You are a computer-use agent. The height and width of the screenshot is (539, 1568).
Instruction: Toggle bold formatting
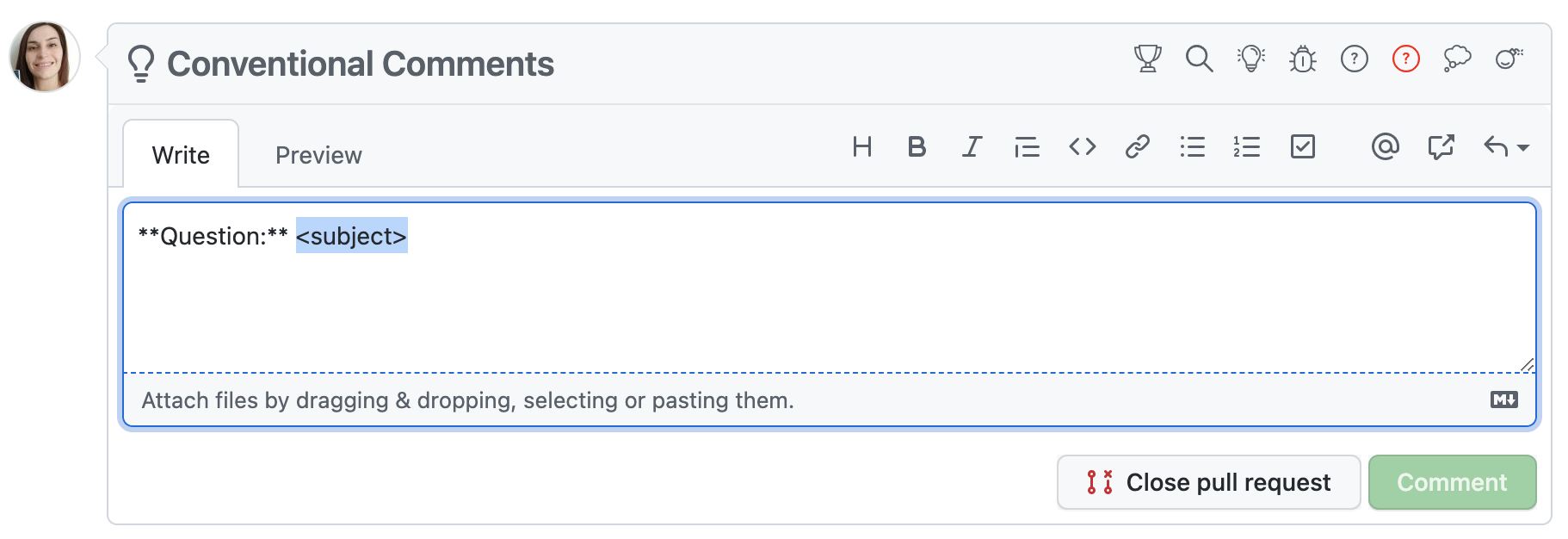coord(917,147)
